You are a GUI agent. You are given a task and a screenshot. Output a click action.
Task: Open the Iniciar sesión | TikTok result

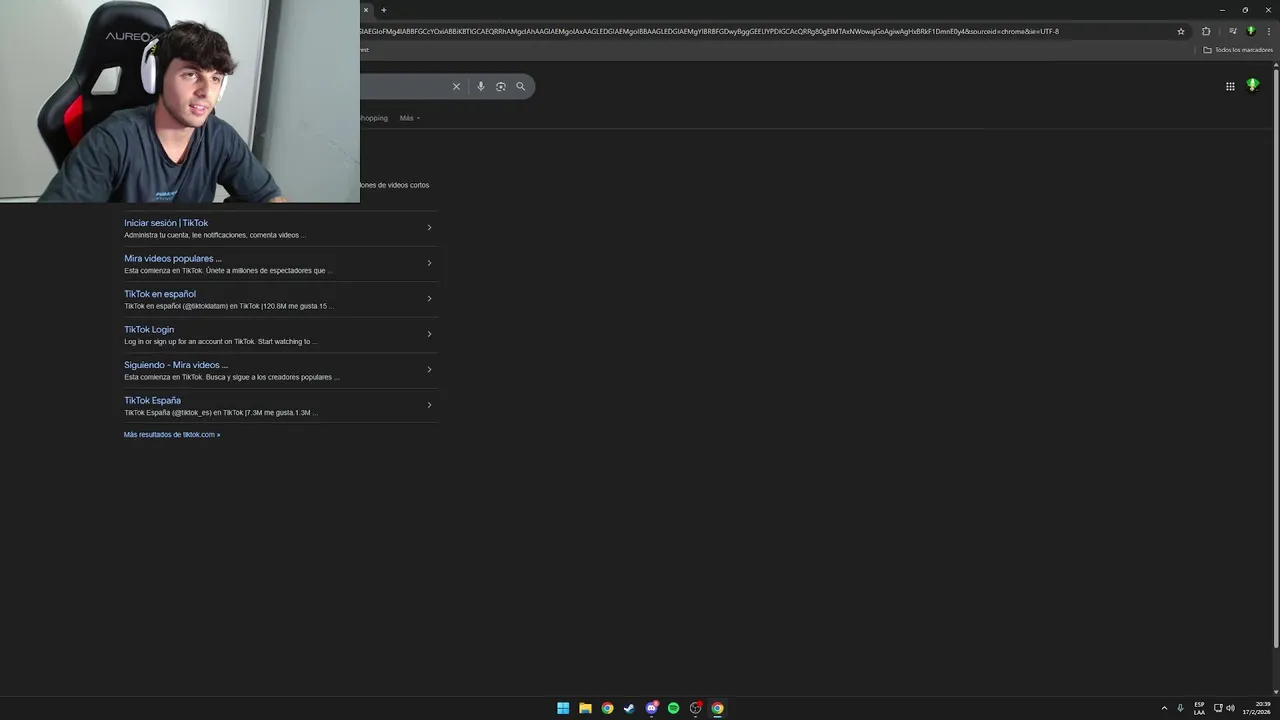(166, 223)
